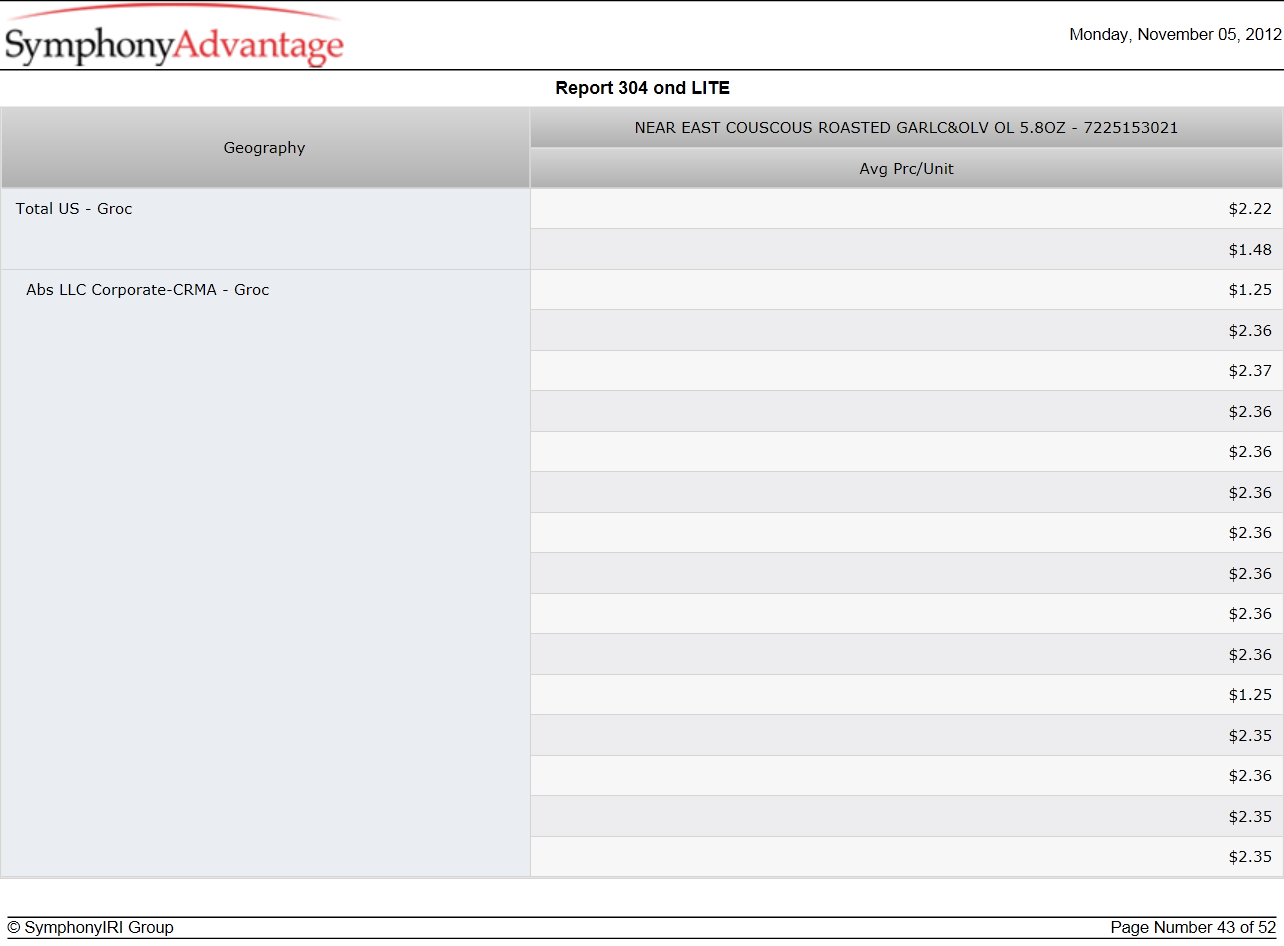Image resolution: width=1284 pixels, height=946 pixels.
Task: Click the SymphonyAdvantage logo
Action: [x=174, y=36]
